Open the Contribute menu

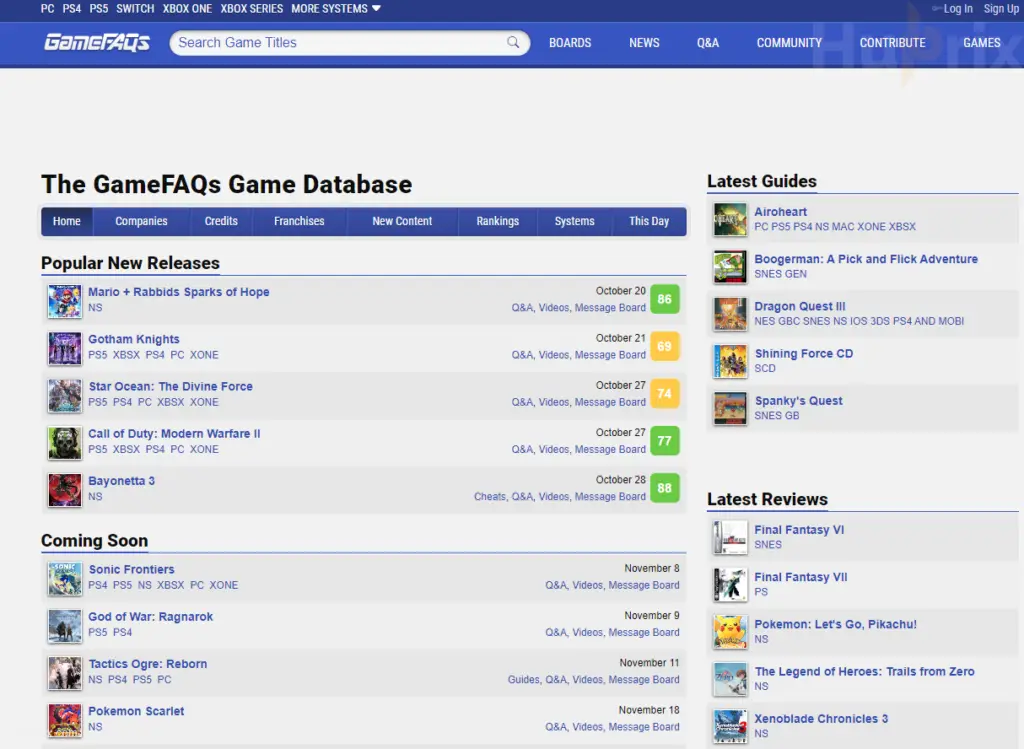tap(892, 43)
